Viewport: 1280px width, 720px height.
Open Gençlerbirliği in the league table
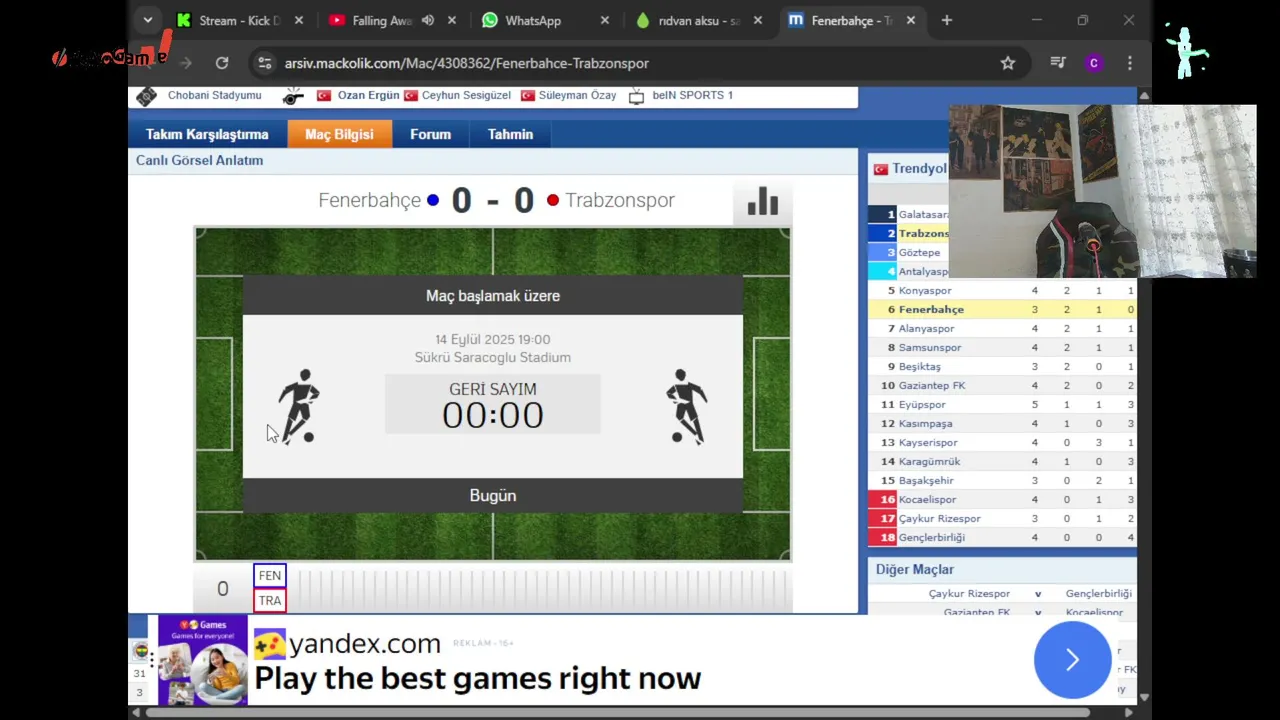pyautogui.click(x=932, y=537)
